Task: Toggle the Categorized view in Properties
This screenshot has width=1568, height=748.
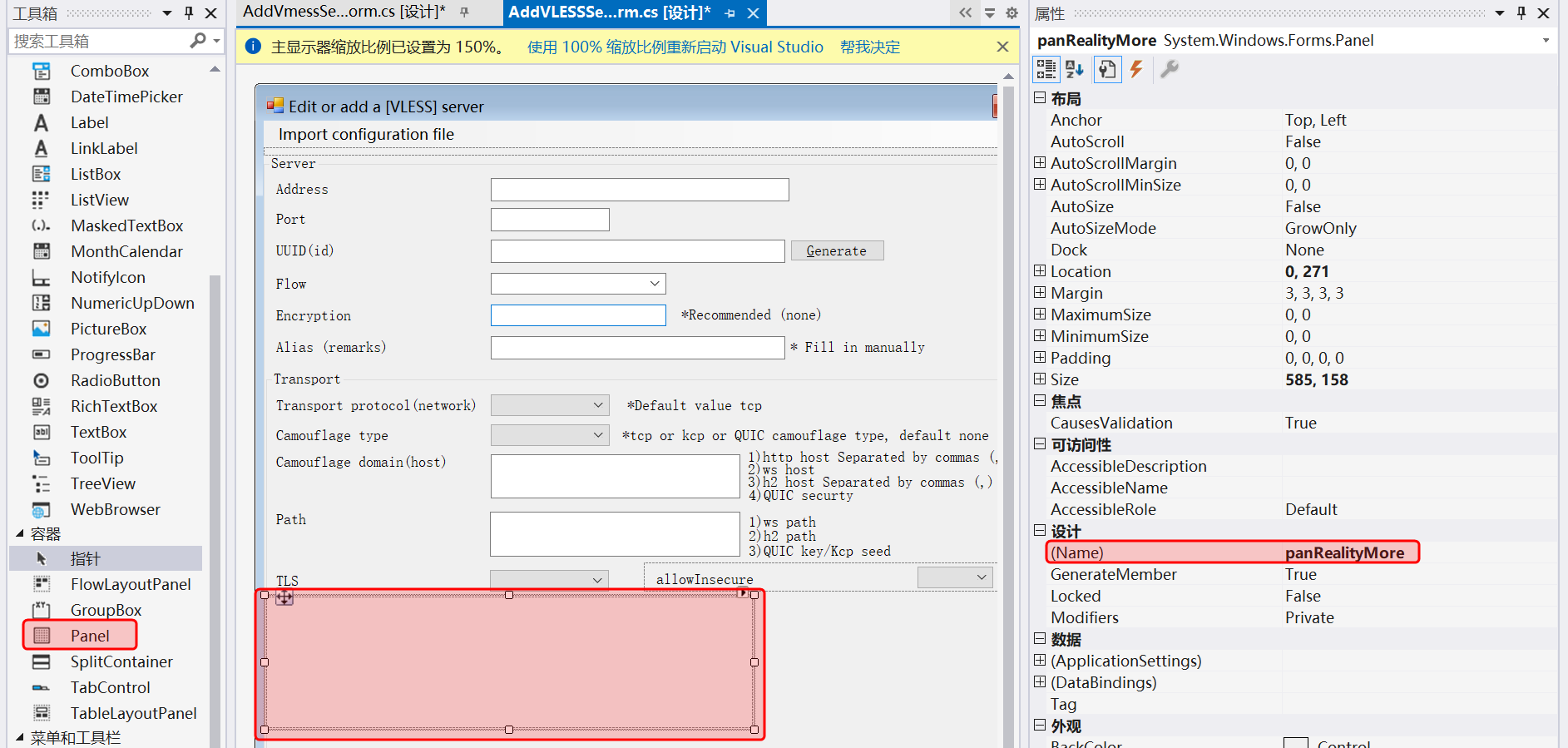Action: (1046, 70)
